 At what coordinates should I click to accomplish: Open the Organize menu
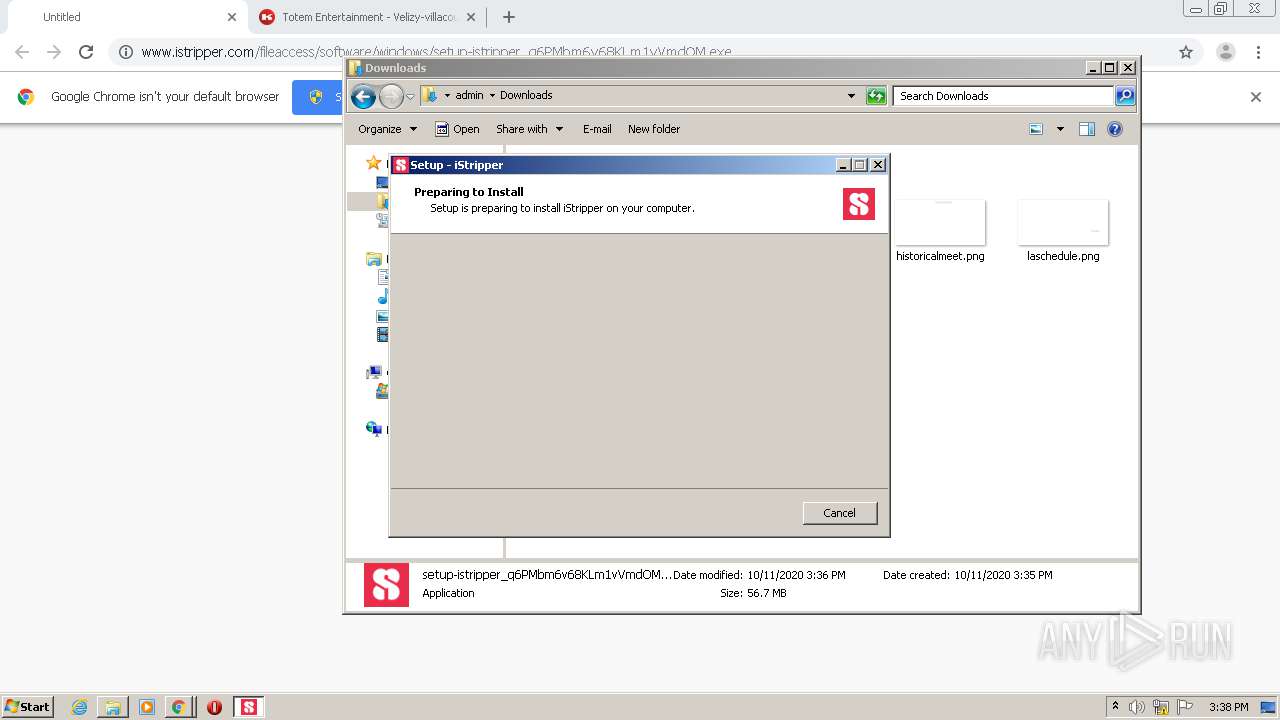(387, 129)
